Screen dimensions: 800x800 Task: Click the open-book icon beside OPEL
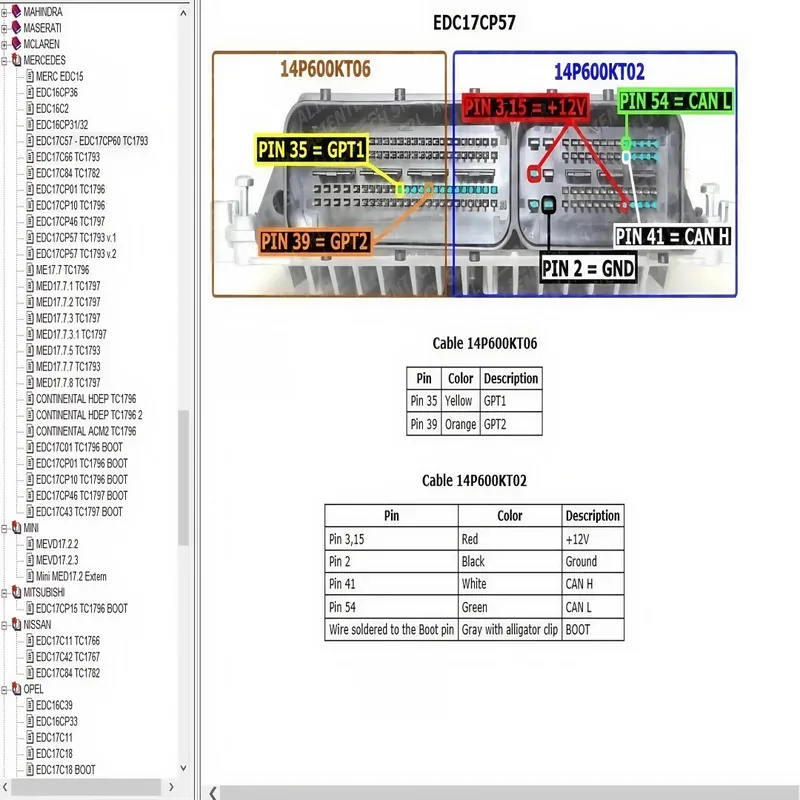(16, 689)
